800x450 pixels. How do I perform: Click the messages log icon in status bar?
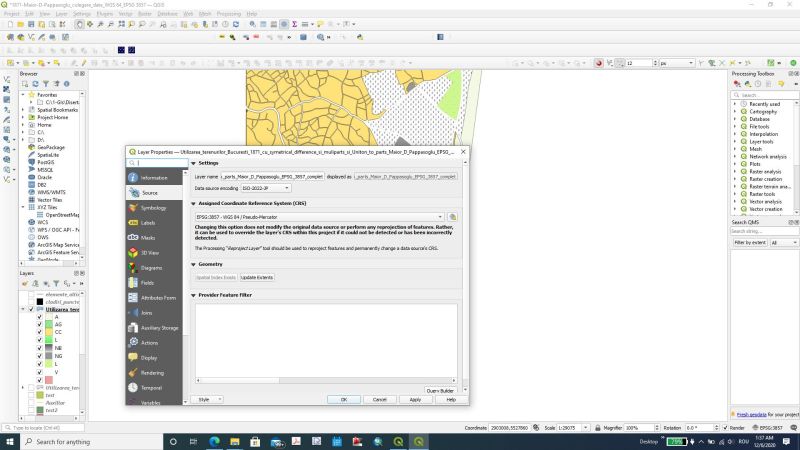[793, 428]
